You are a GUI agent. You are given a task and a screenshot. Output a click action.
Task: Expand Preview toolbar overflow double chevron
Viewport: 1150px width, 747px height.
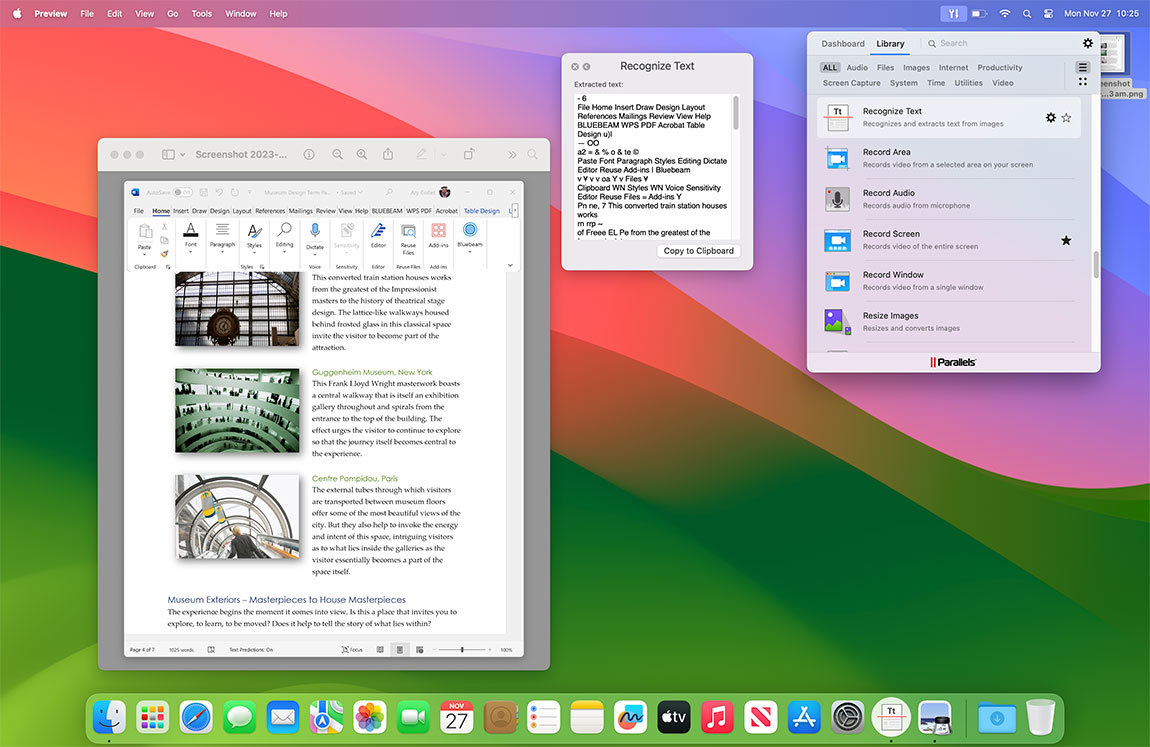pos(512,155)
